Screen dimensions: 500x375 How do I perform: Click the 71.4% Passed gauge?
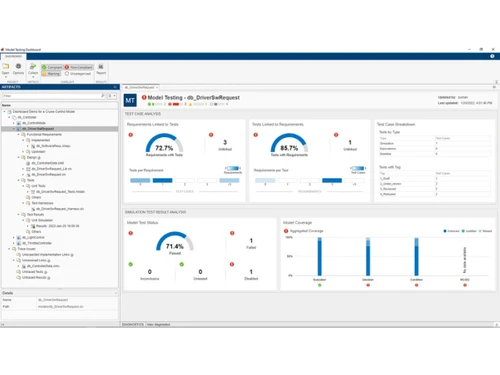(175, 242)
